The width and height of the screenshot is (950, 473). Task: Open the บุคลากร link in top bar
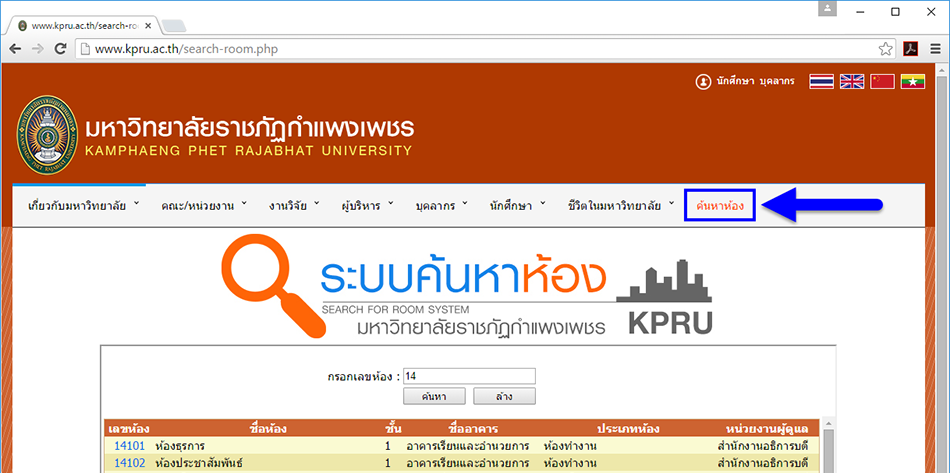coord(777,82)
